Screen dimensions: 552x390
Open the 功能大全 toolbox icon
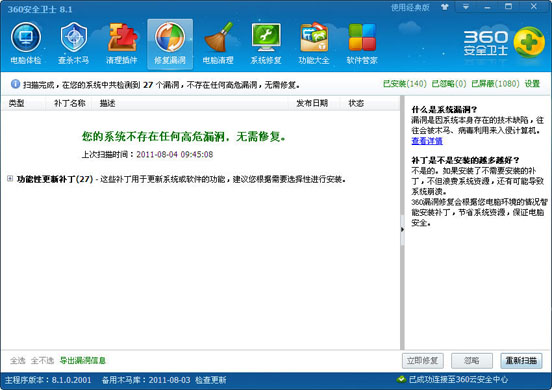314,43
